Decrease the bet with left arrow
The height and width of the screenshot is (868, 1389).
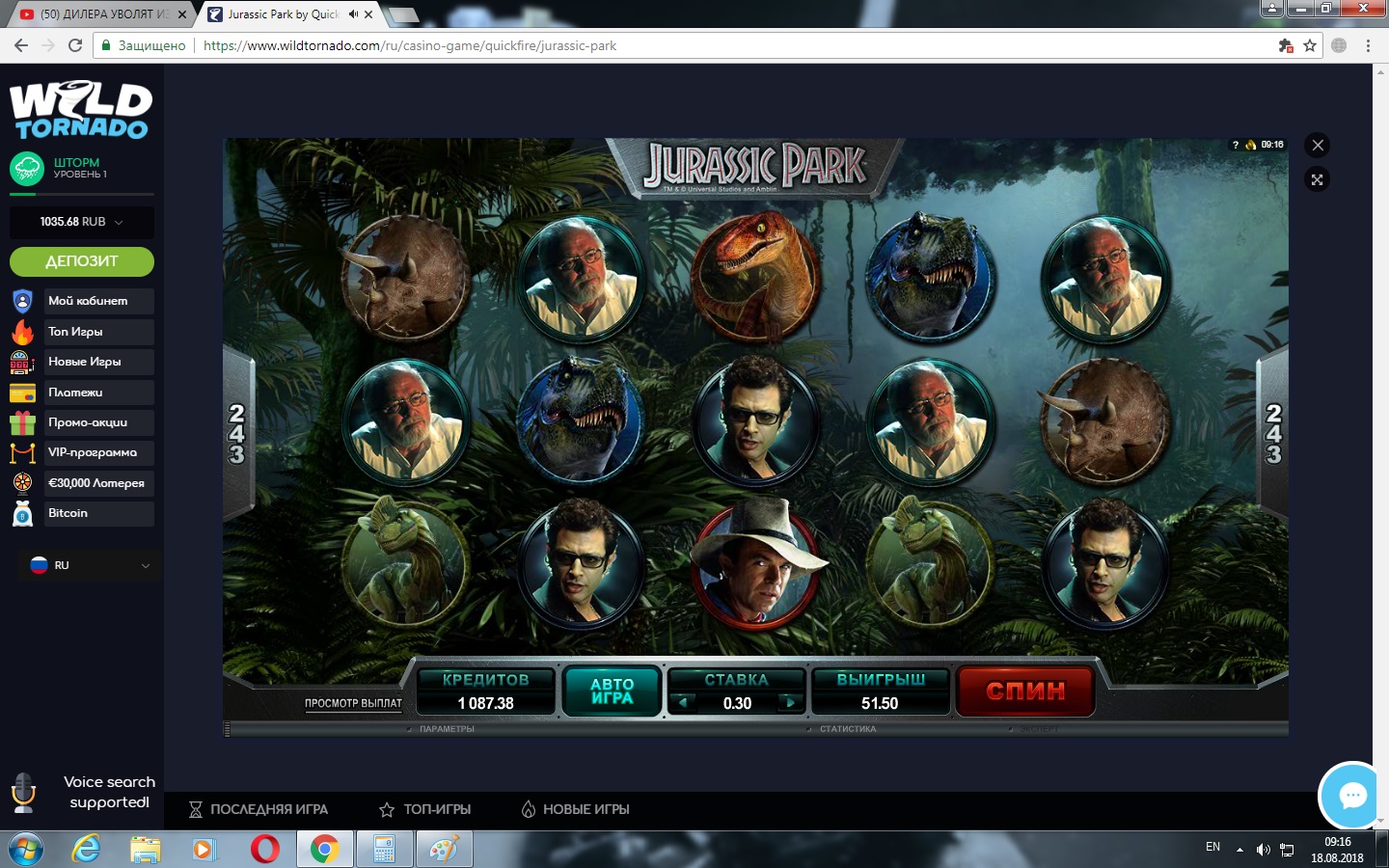pos(683,702)
